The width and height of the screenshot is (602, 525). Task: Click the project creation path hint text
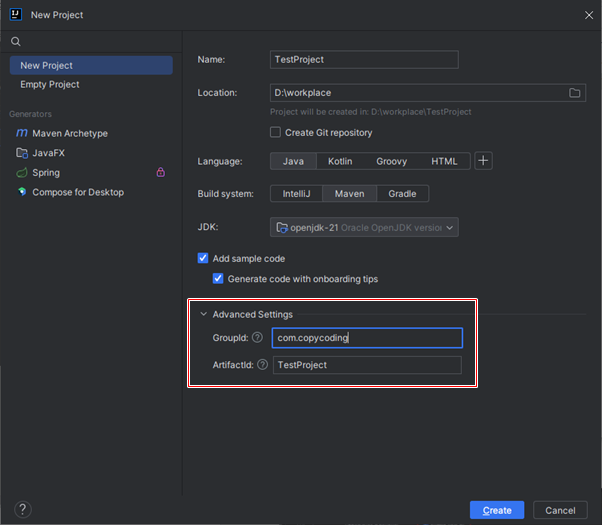[370, 112]
